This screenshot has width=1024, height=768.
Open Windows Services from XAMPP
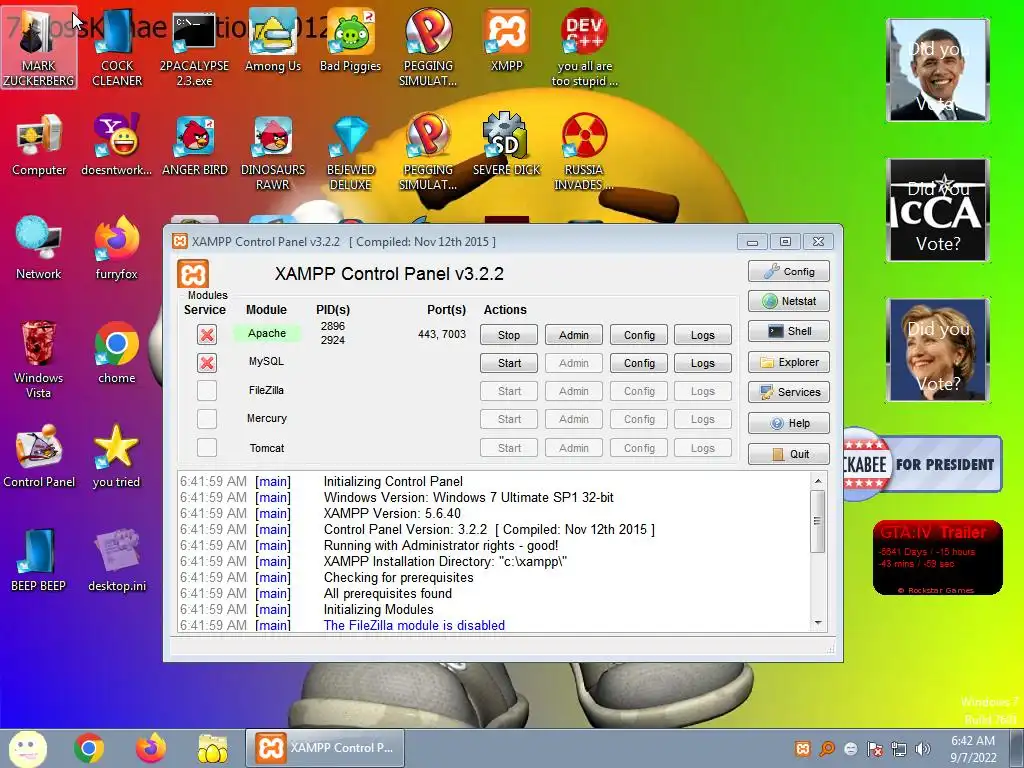(789, 392)
